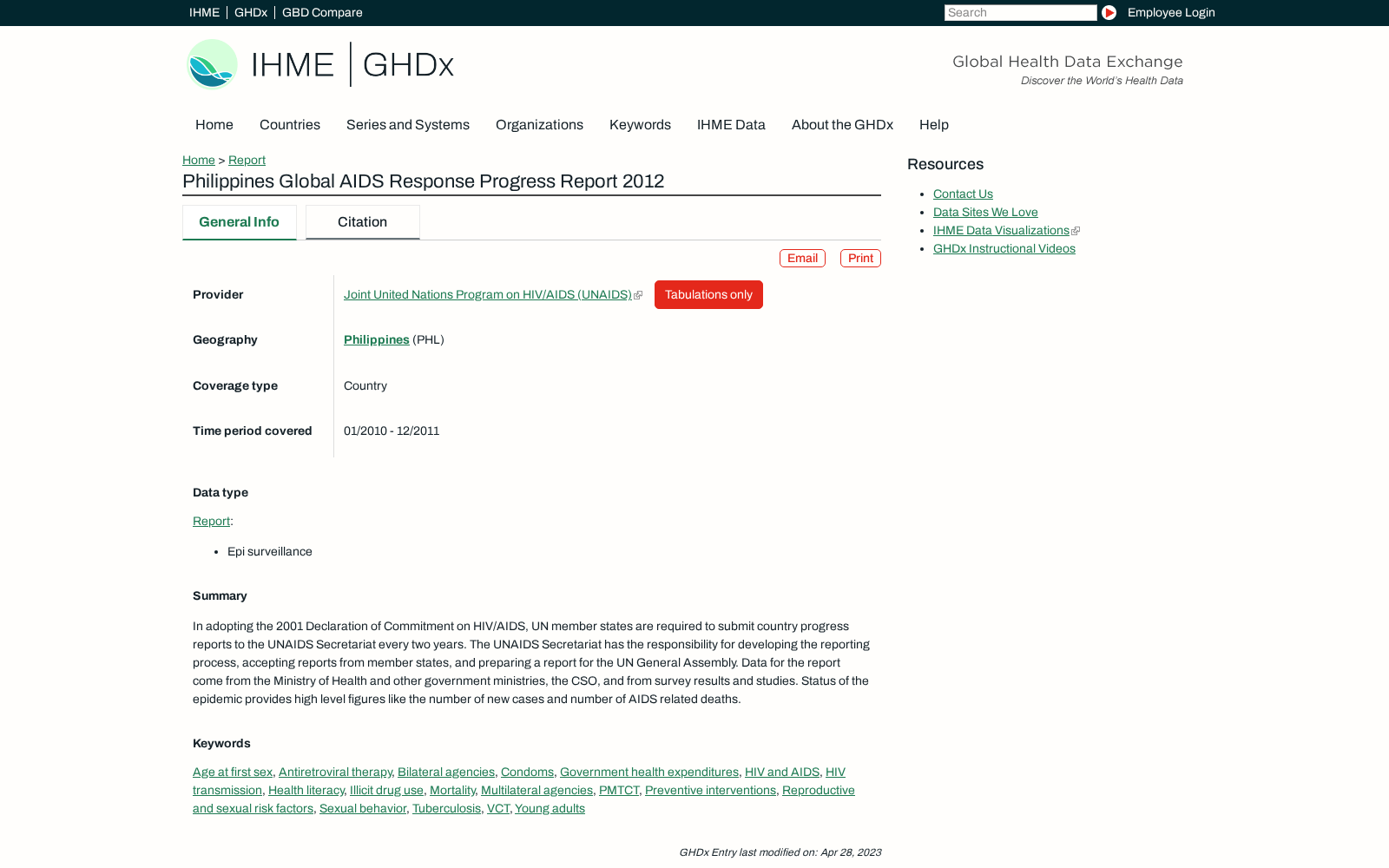Viewport: 1389px width, 868px height.
Task: Open GBD Compare in the top bar
Action: [x=322, y=12]
